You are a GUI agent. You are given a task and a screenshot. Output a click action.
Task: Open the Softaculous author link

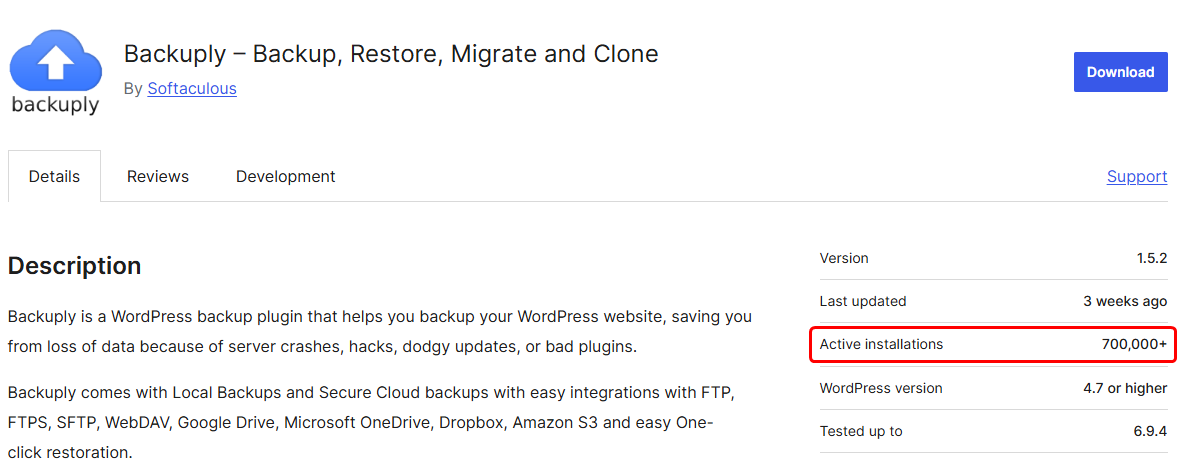tap(192, 88)
